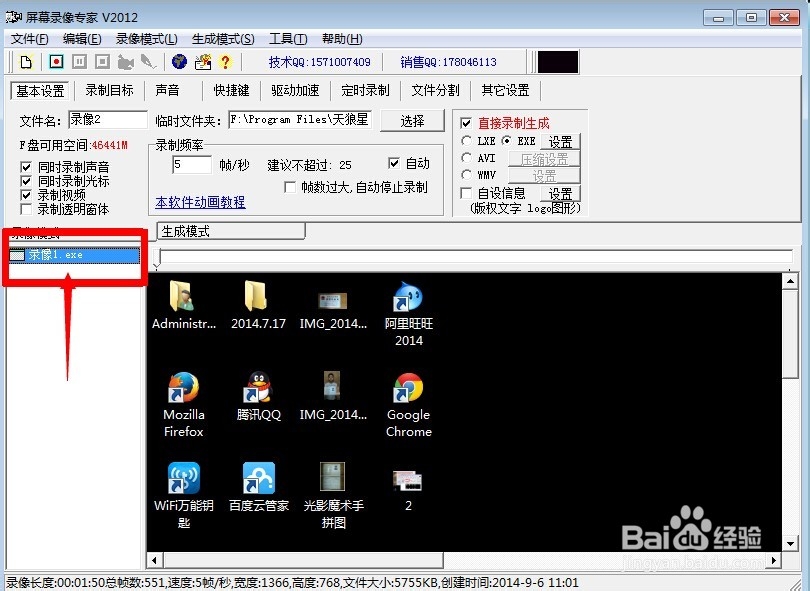Image resolution: width=810 pixels, height=591 pixels.
Task: Click the 阿里旺旺 2014 icon in preview
Action: [x=408, y=297]
